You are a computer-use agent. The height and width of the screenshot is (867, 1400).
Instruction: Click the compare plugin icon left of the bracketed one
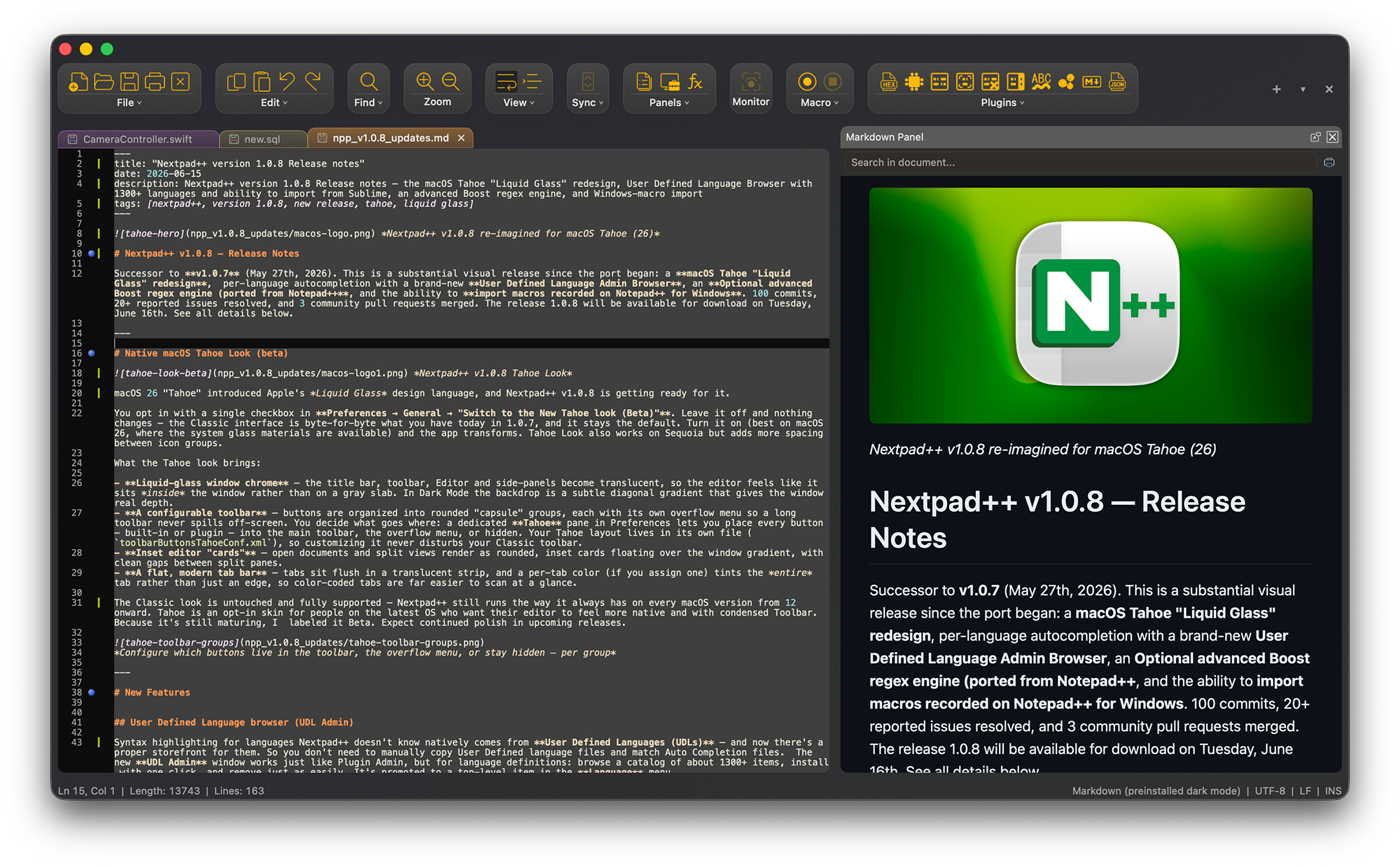pyautogui.click(x=939, y=82)
